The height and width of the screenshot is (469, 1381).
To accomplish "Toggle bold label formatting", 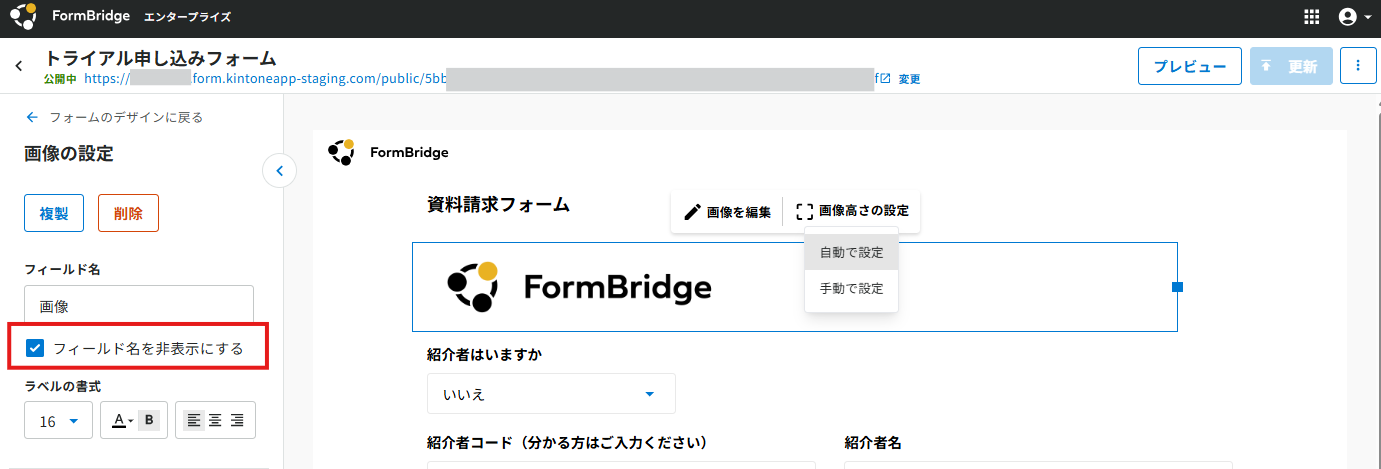I will (150, 421).
